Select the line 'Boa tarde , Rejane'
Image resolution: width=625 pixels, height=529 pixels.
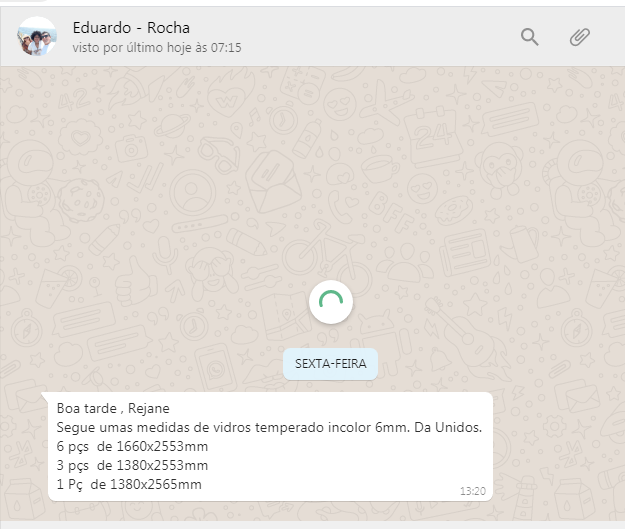[113, 408]
